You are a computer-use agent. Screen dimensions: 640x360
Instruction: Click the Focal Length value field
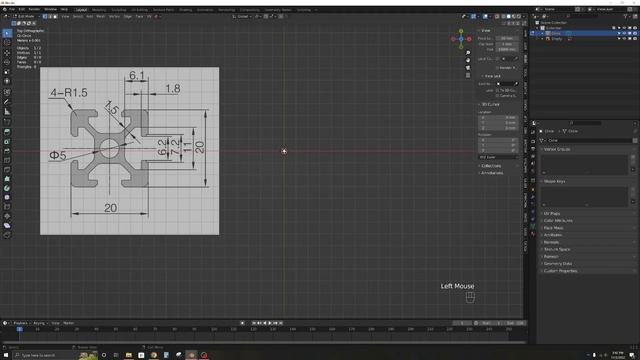click(x=507, y=38)
